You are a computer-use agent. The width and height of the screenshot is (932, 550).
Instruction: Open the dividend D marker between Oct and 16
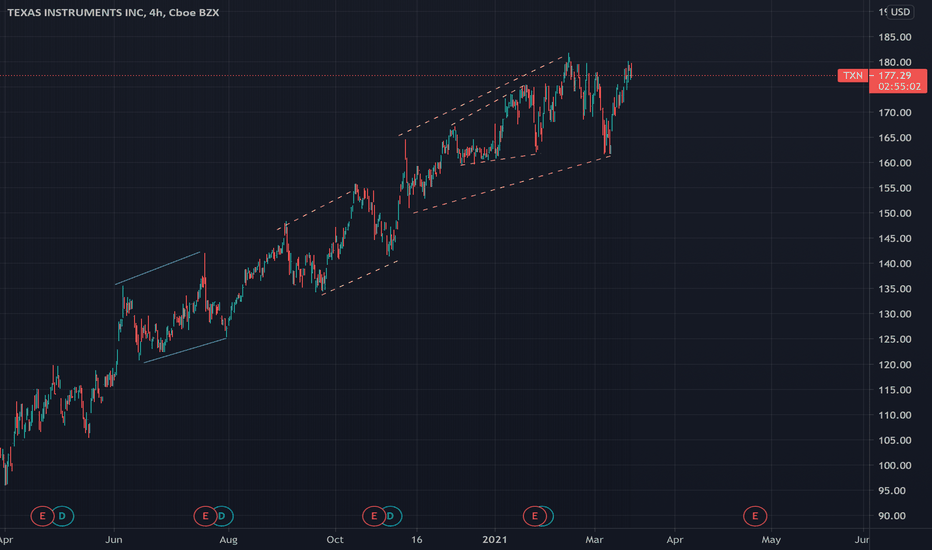(391, 516)
